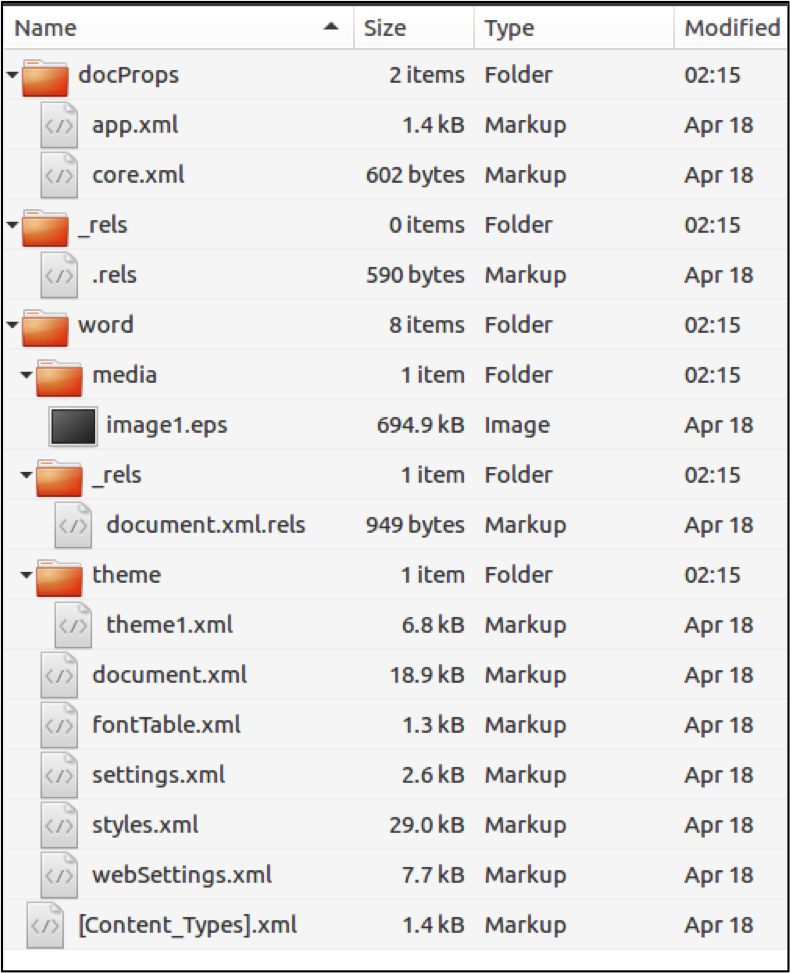Click the document.xml file icon
Image resolution: width=790 pixels, height=973 pixels.
[x=59, y=676]
